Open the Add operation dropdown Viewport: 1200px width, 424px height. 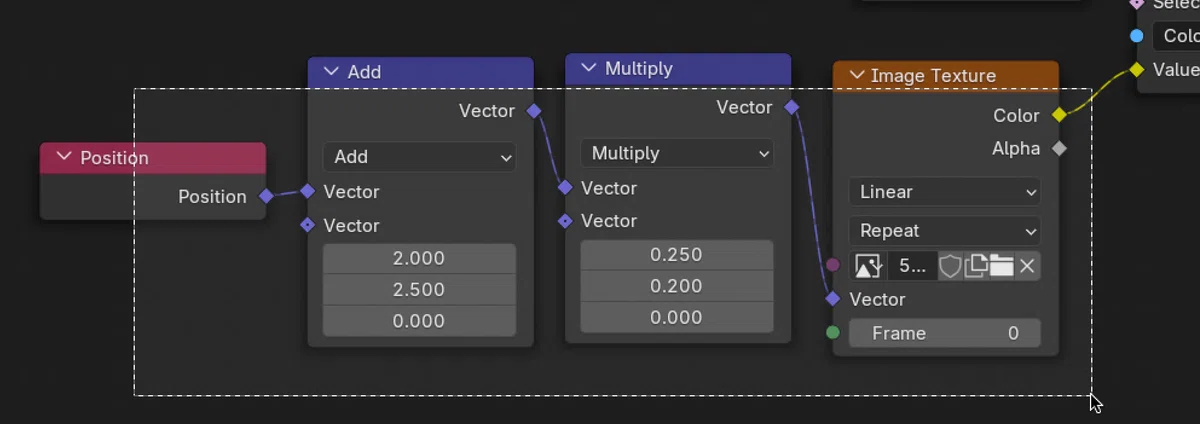pos(419,157)
